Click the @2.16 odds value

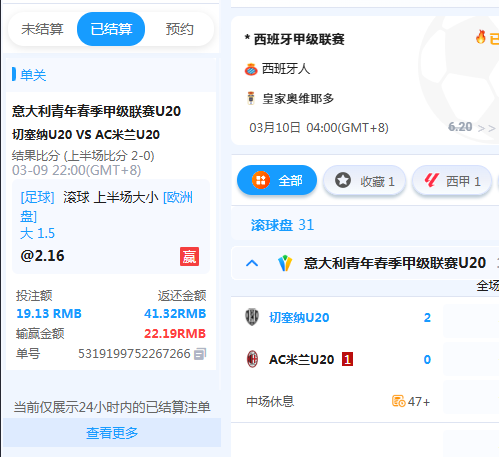(42, 256)
